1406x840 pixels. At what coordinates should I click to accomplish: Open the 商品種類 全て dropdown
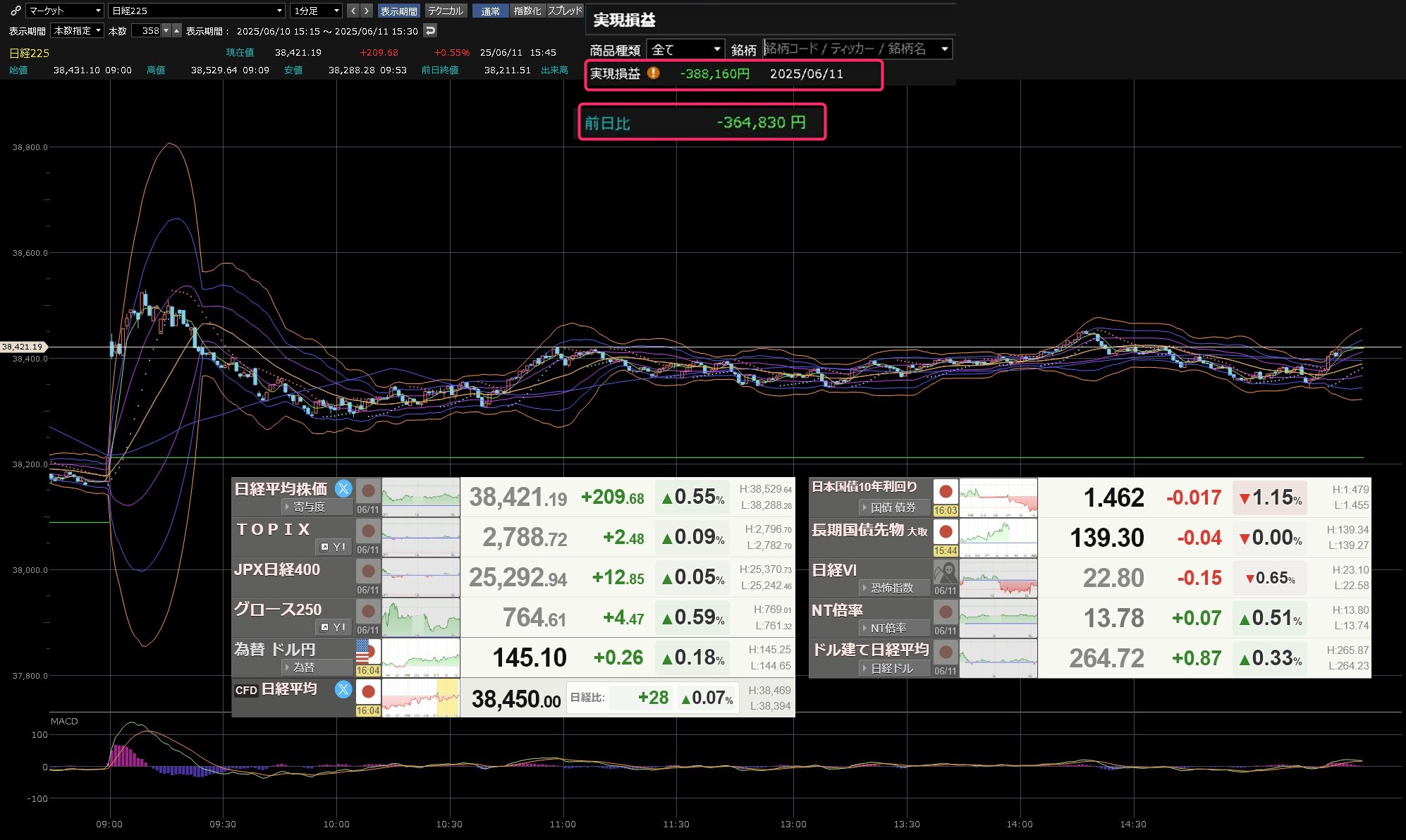[685, 49]
